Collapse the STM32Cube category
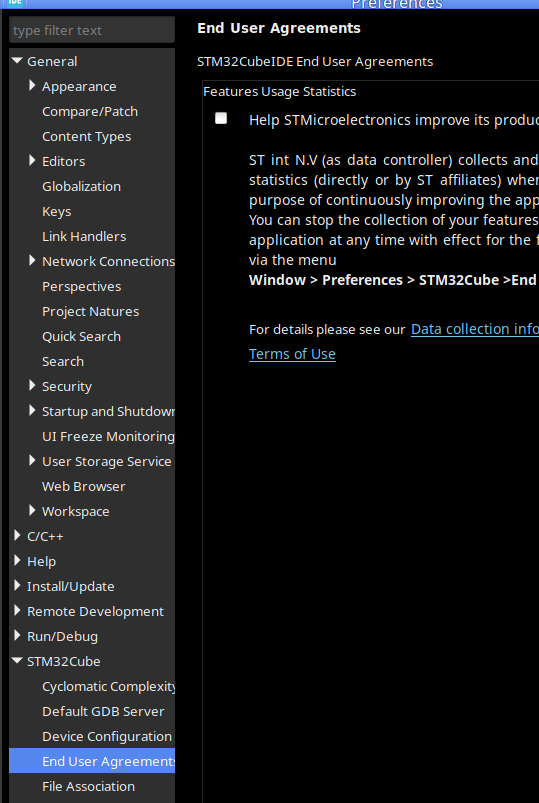Viewport: 539px width, 803px height. pyautogui.click(x=17, y=661)
